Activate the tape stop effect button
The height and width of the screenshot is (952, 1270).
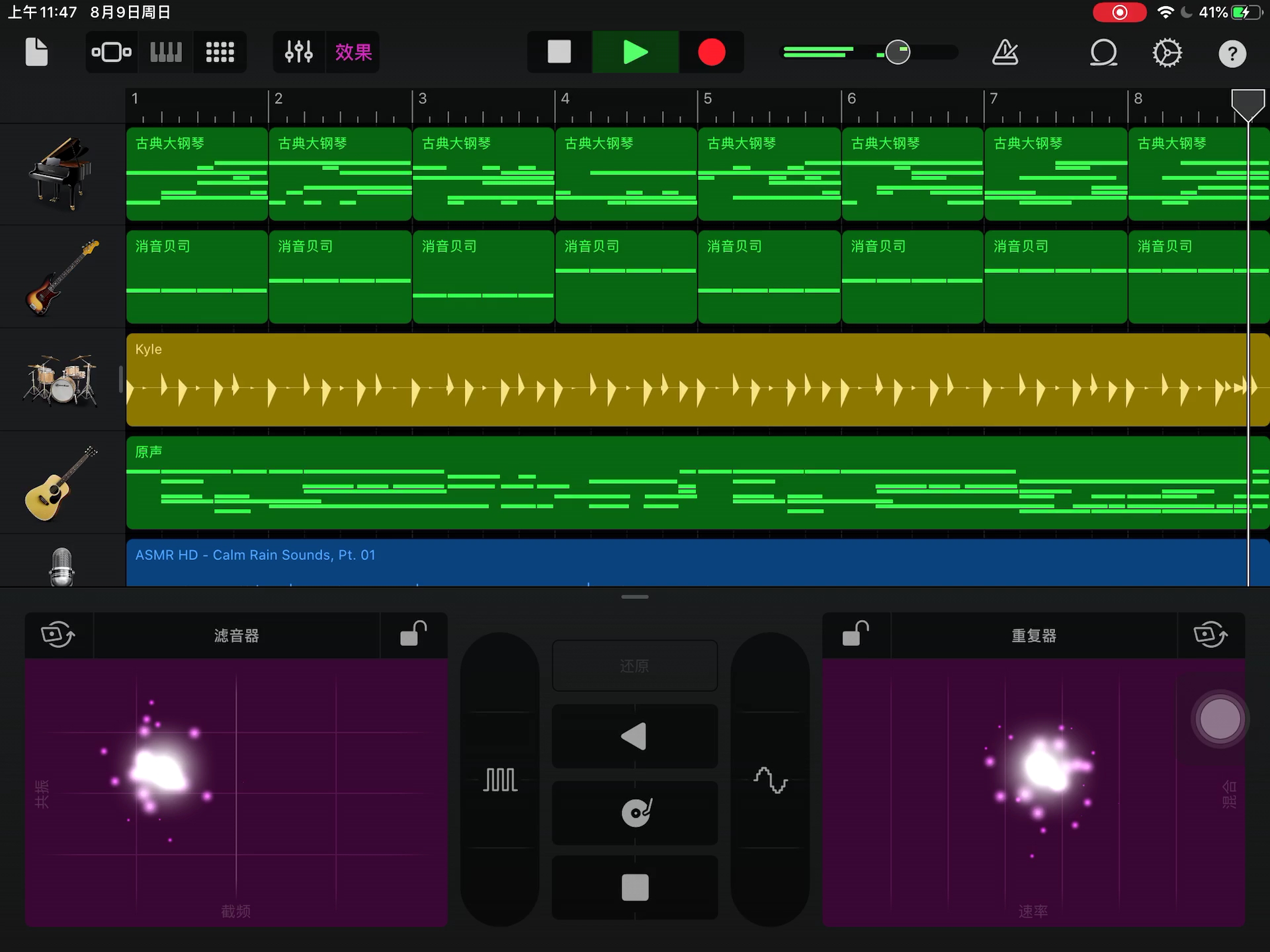pyautogui.click(x=635, y=887)
